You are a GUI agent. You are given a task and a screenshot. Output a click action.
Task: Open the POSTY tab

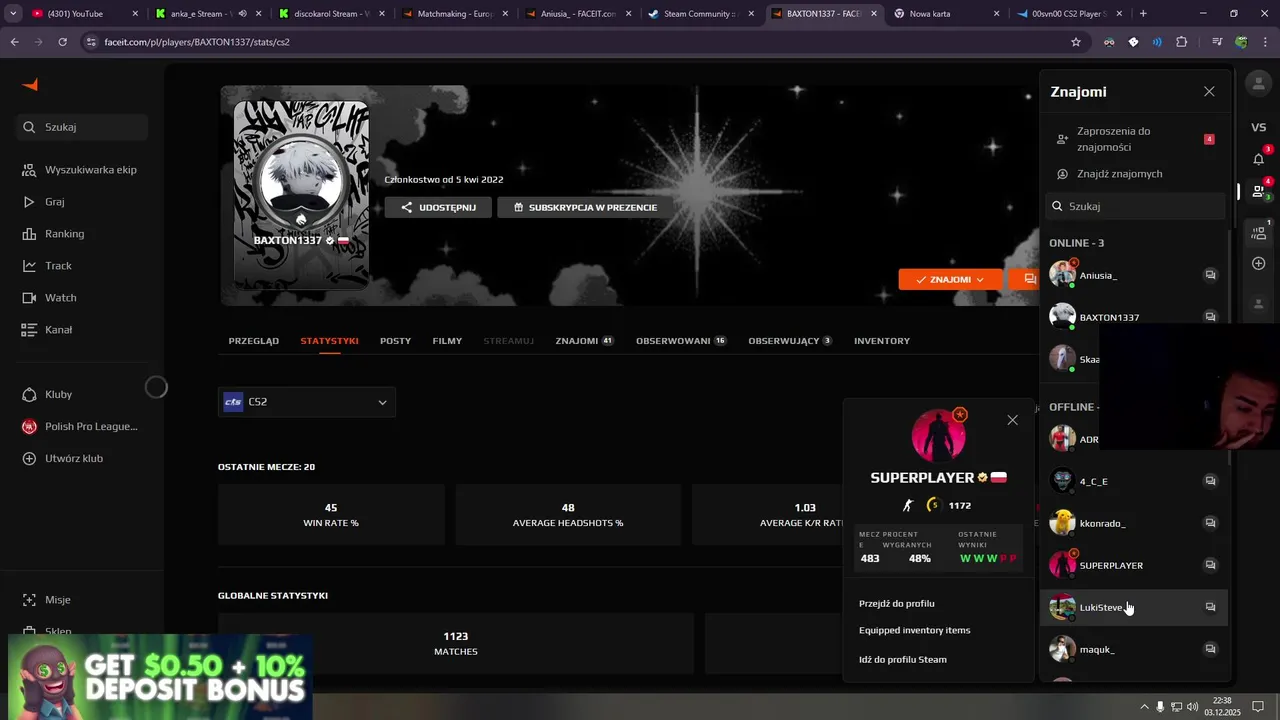click(x=395, y=341)
